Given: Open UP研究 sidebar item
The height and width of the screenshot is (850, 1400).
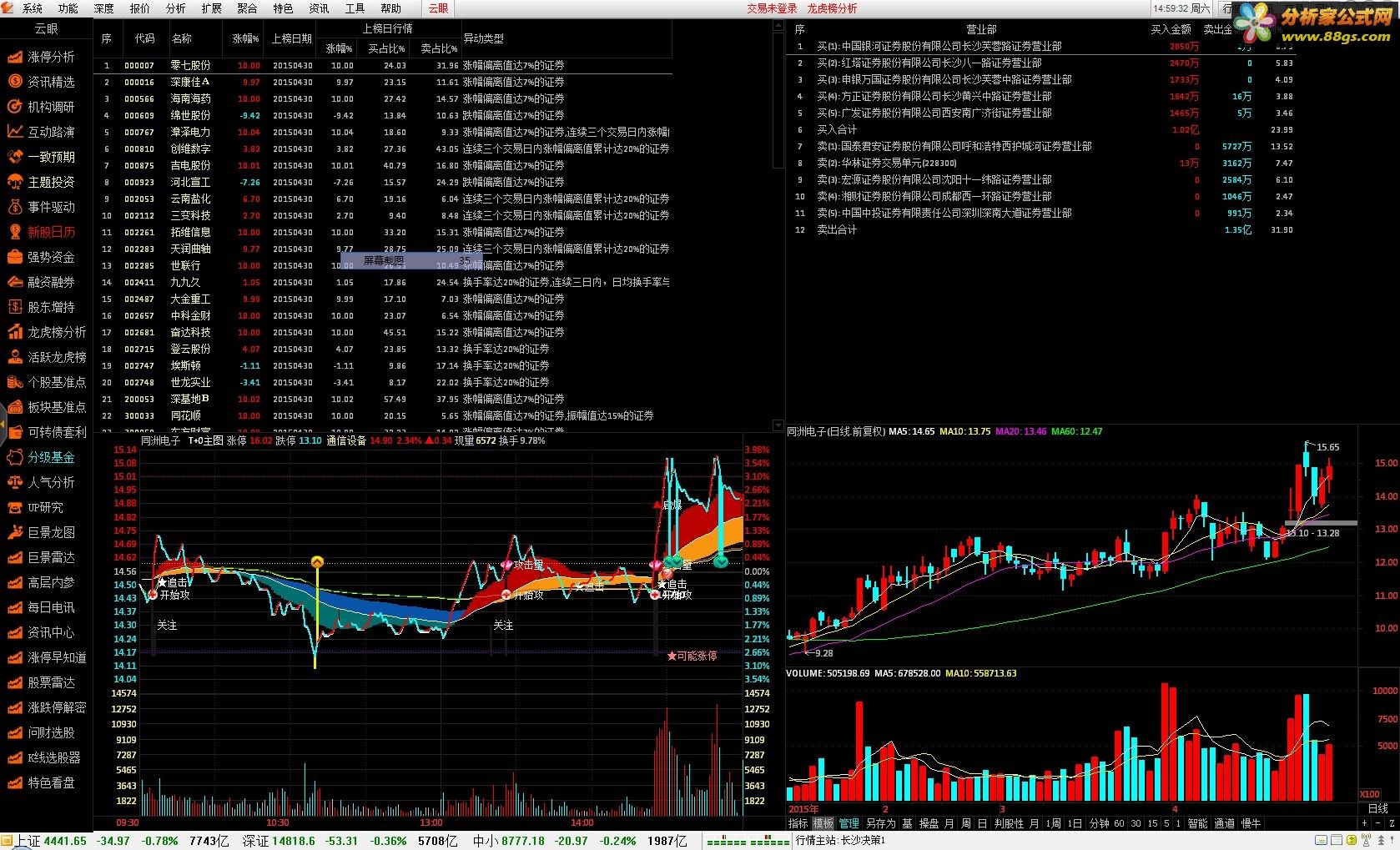Looking at the screenshot, I should click(37, 507).
